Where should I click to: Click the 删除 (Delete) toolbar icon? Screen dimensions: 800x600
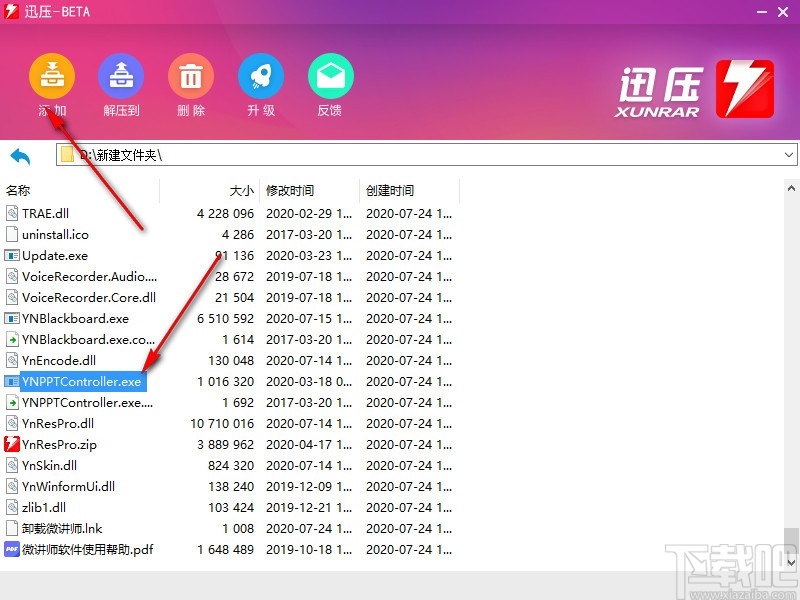click(x=190, y=75)
